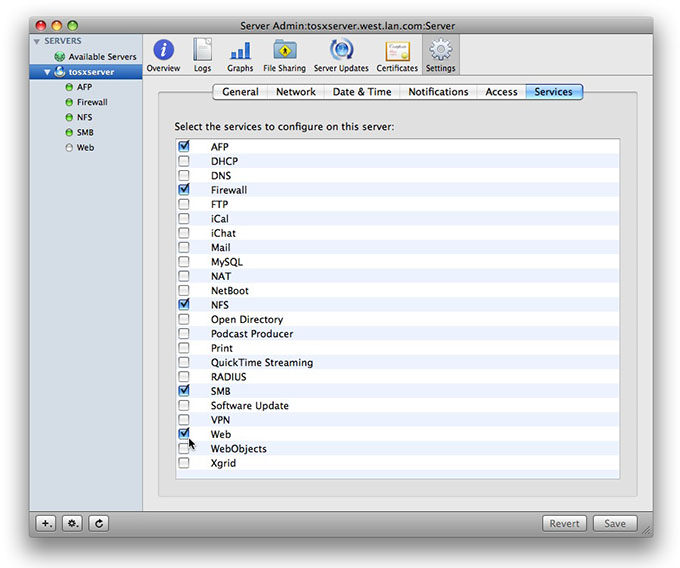The width and height of the screenshot is (680, 568).
Task: Select Available Servers label in sidebar
Action: (102, 57)
